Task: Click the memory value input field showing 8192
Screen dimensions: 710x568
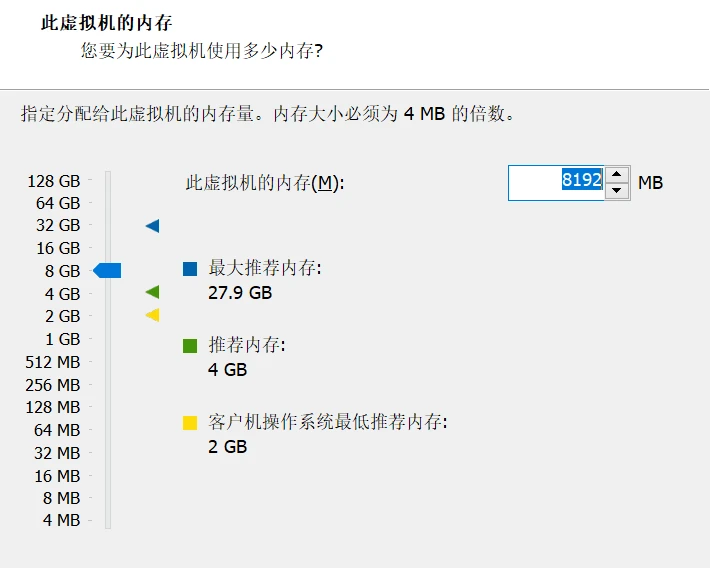Action: click(x=556, y=182)
